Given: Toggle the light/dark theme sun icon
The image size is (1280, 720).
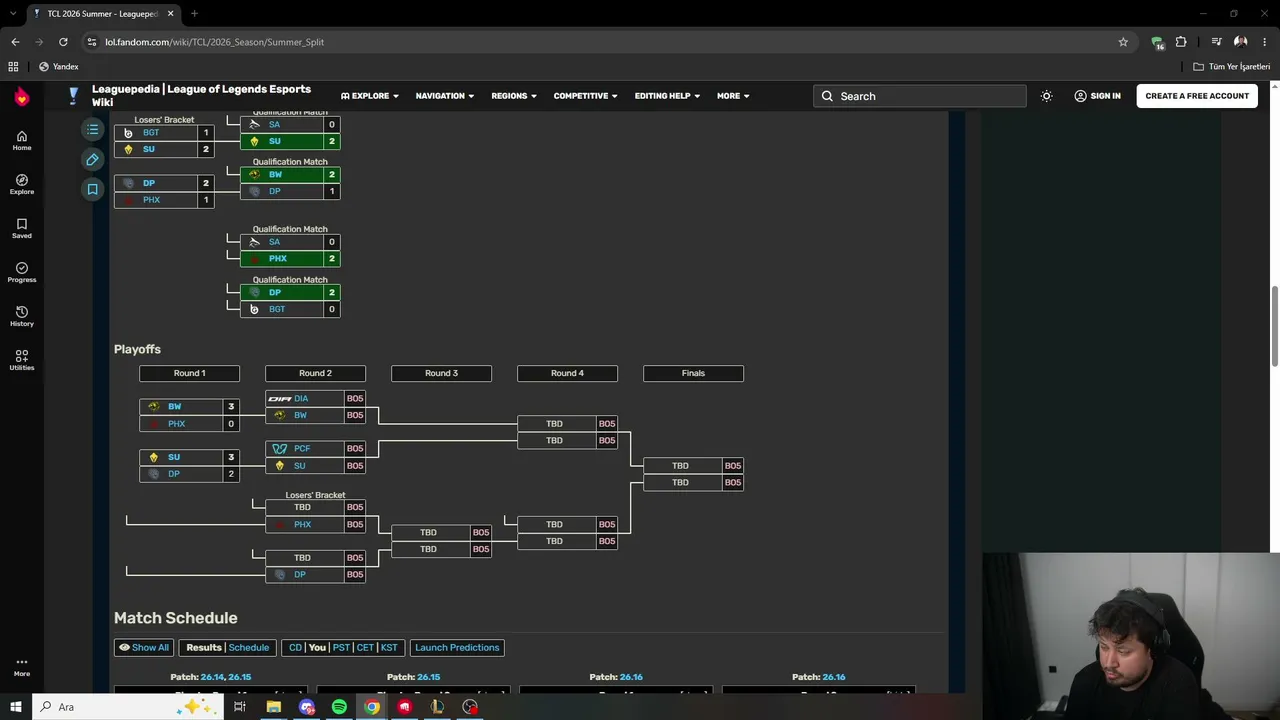Looking at the screenshot, I should point(1046,96).
